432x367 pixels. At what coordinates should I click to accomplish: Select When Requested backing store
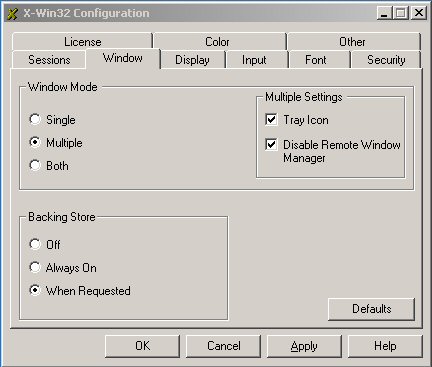point(80,291)
